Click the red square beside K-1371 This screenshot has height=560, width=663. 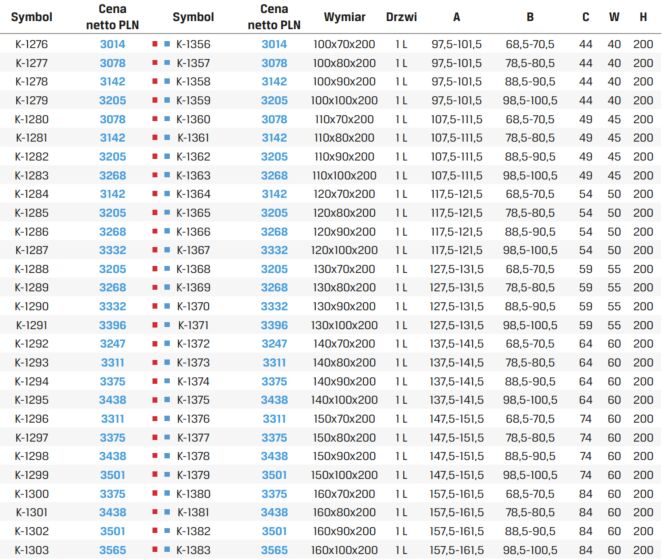click(x=155, y=325)
